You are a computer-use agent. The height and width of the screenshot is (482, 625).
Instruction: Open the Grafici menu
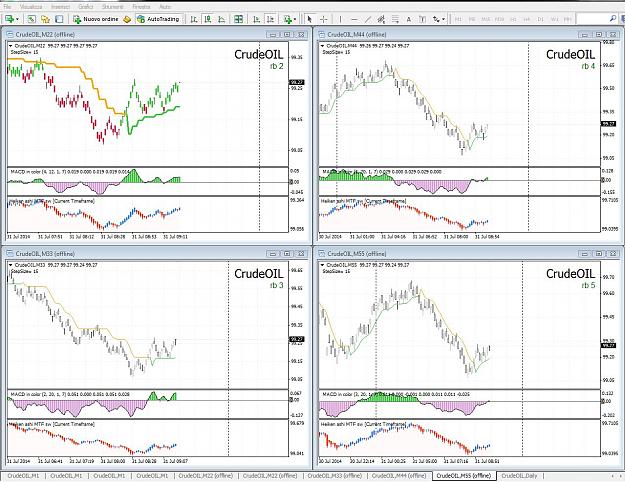[86, 7]
